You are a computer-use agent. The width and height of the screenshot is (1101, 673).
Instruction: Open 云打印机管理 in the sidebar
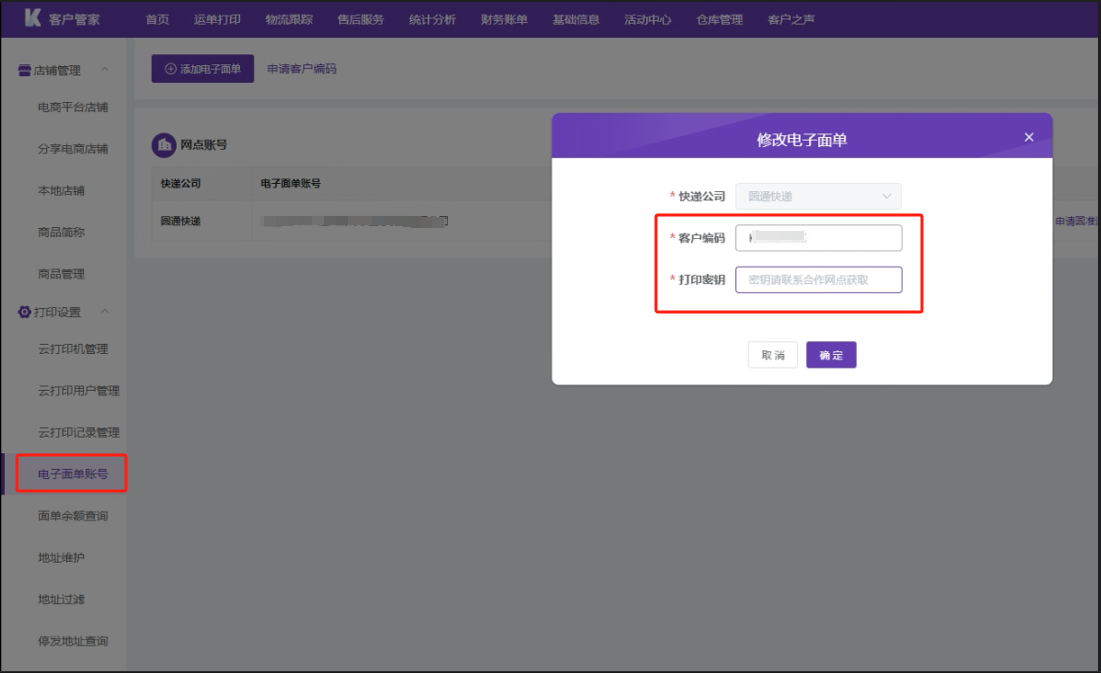(x=72, y=349)
